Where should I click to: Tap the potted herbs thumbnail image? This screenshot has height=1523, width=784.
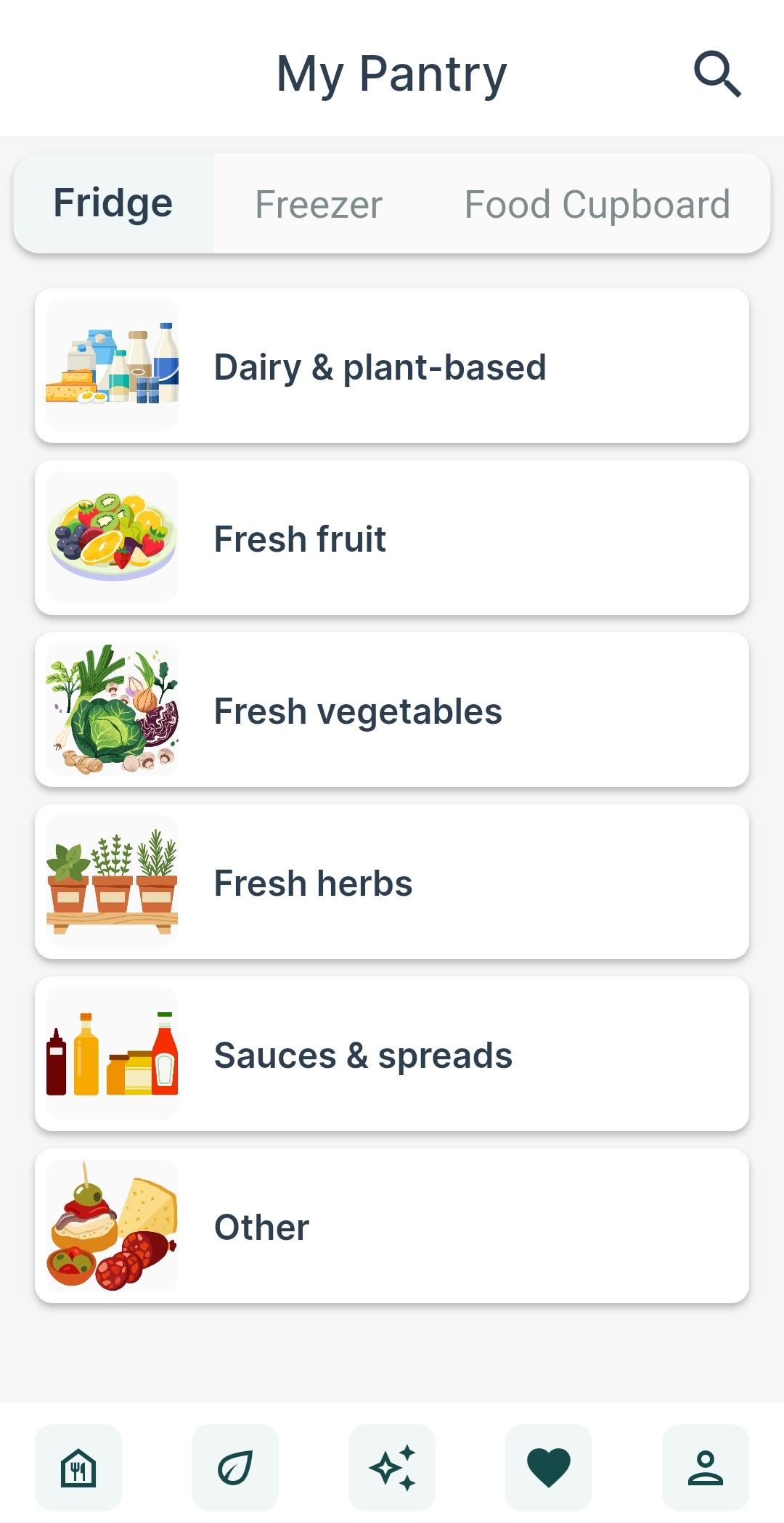coord(112,882)
